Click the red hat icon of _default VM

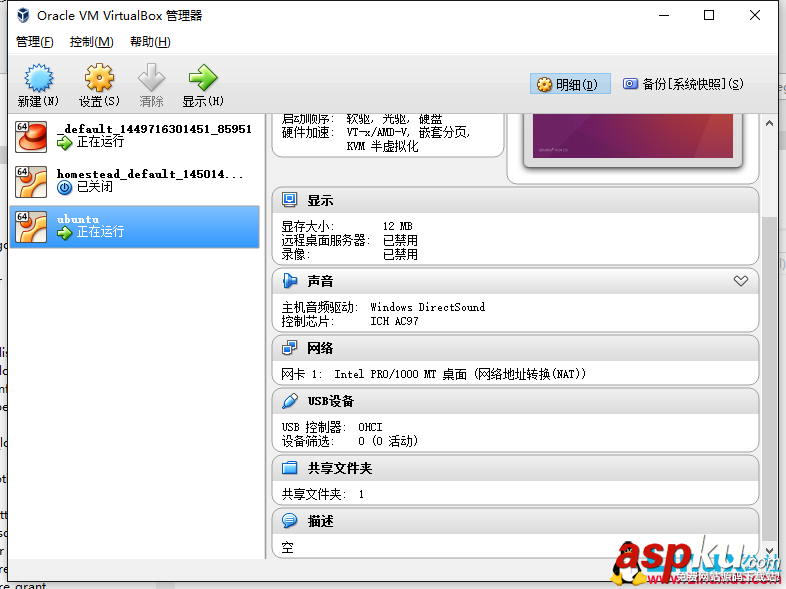31,136
